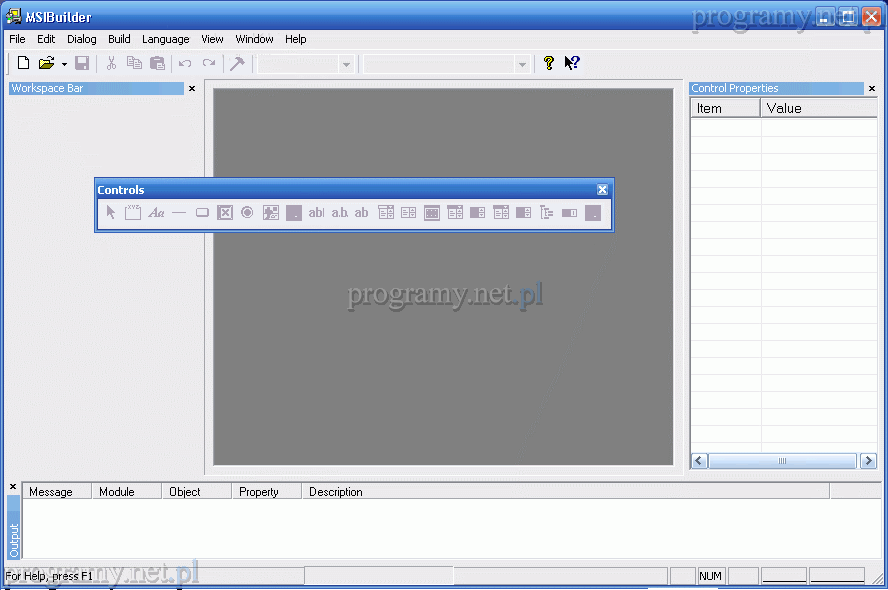Select the arrow pointer tool in Controls
The height and width of the screenshot is (590, 888).
(111, 212)
